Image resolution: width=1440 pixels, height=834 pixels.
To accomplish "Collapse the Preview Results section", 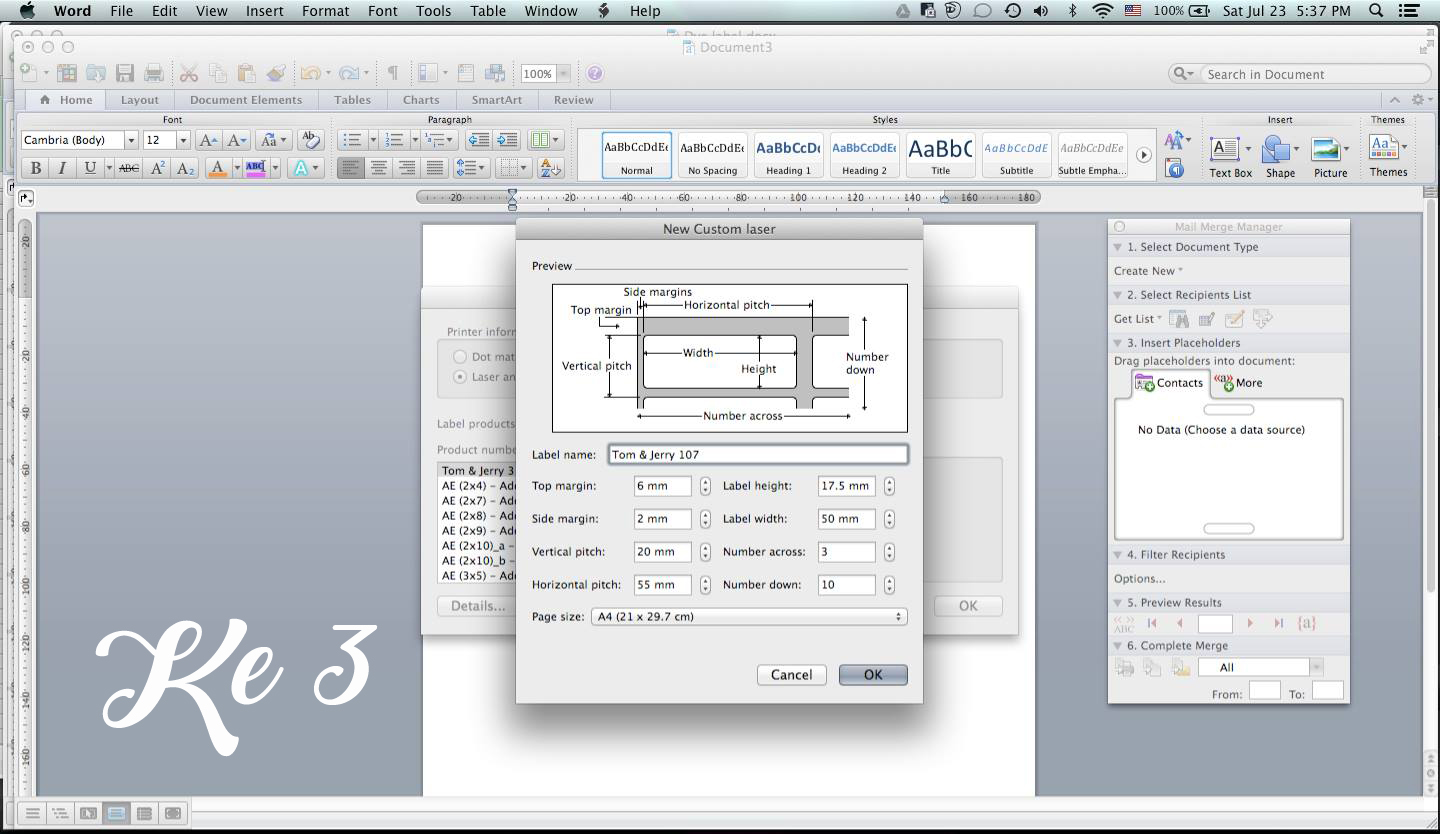I will pos(1119,602).
